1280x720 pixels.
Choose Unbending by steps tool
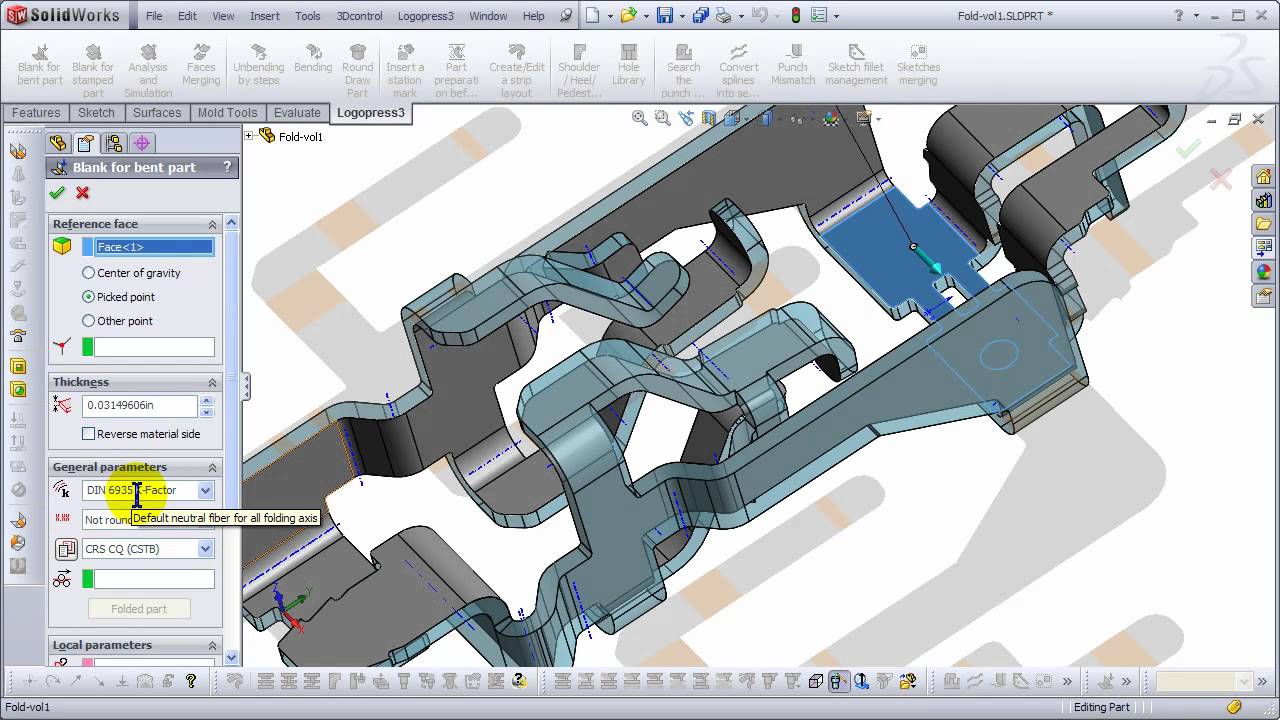[x=259, y=66]
